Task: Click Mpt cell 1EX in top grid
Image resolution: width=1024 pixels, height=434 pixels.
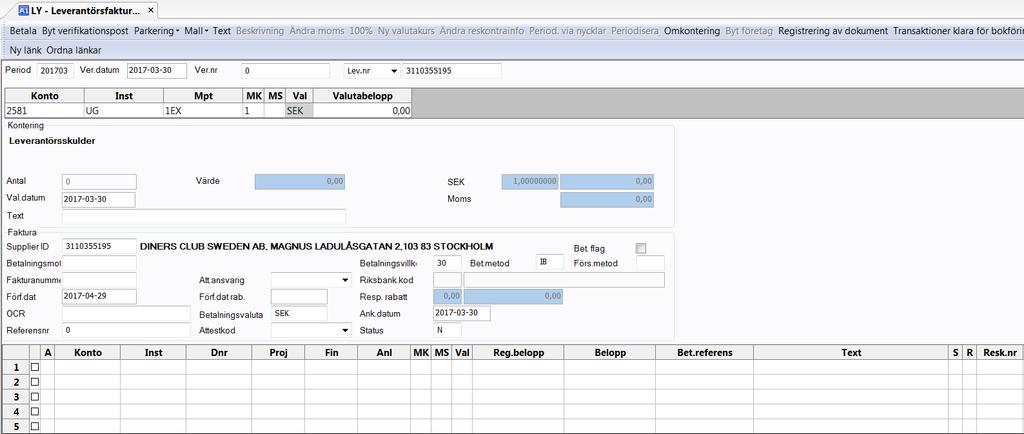Action: coord(203,111)
